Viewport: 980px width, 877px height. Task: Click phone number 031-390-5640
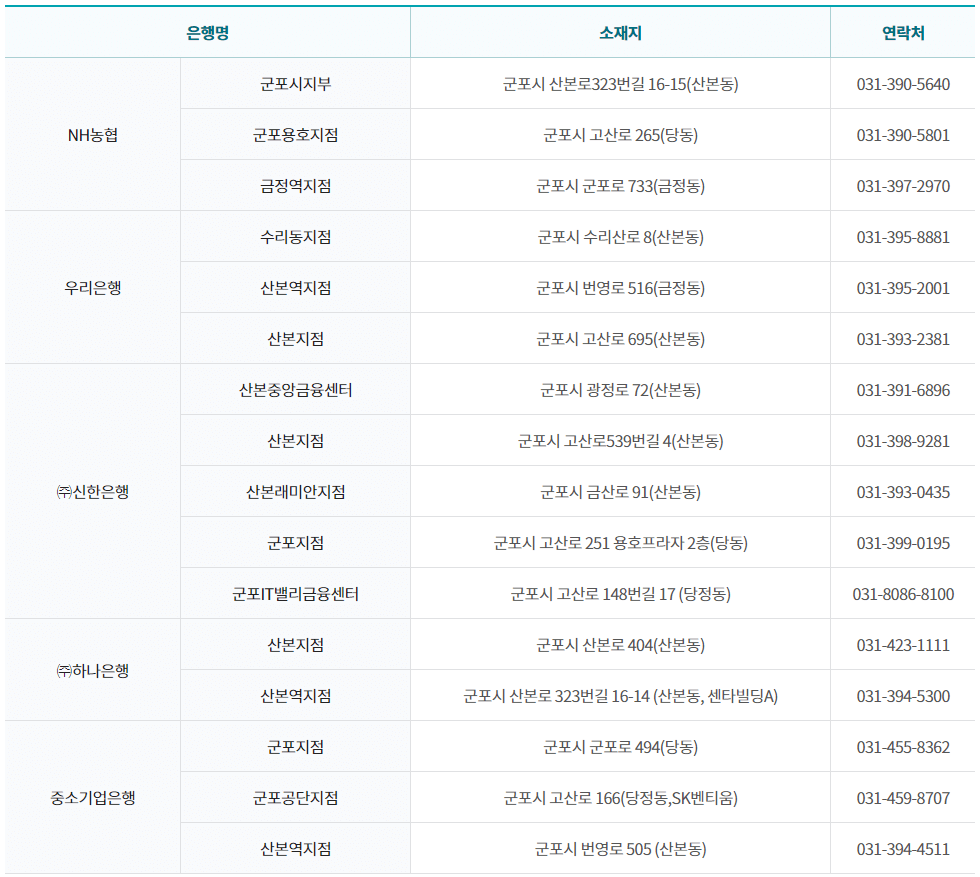click(903, 83)
